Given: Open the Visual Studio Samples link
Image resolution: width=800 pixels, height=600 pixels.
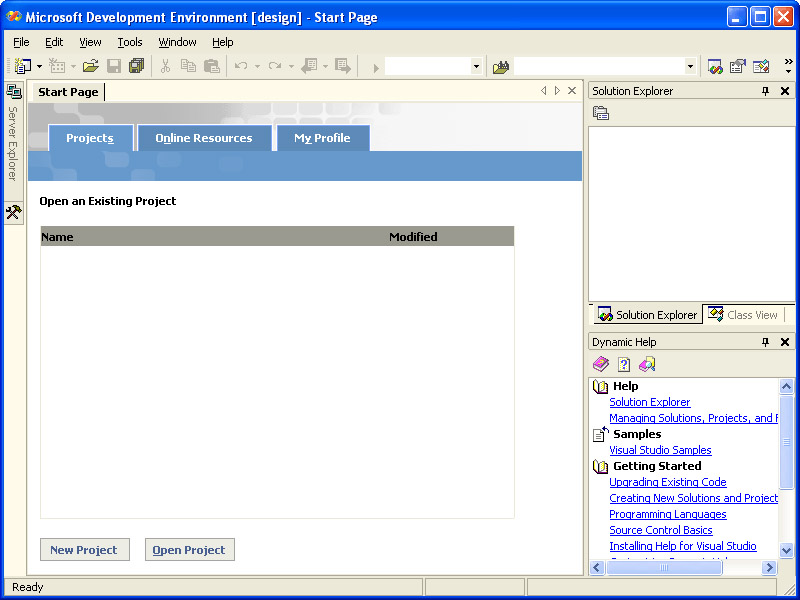Looking at the screenshot, I should (x=660, y=450).
